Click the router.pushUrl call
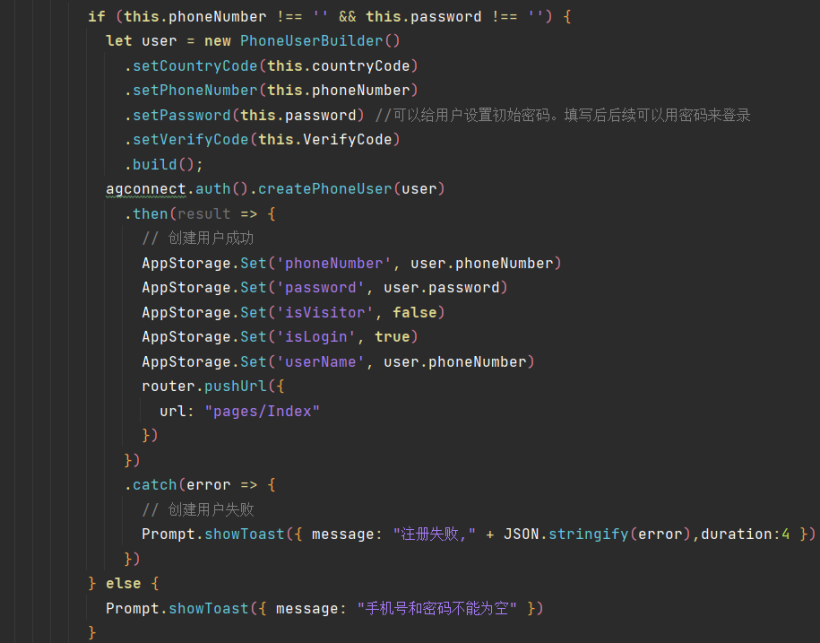Screen dimensions: 820x643 204,386
